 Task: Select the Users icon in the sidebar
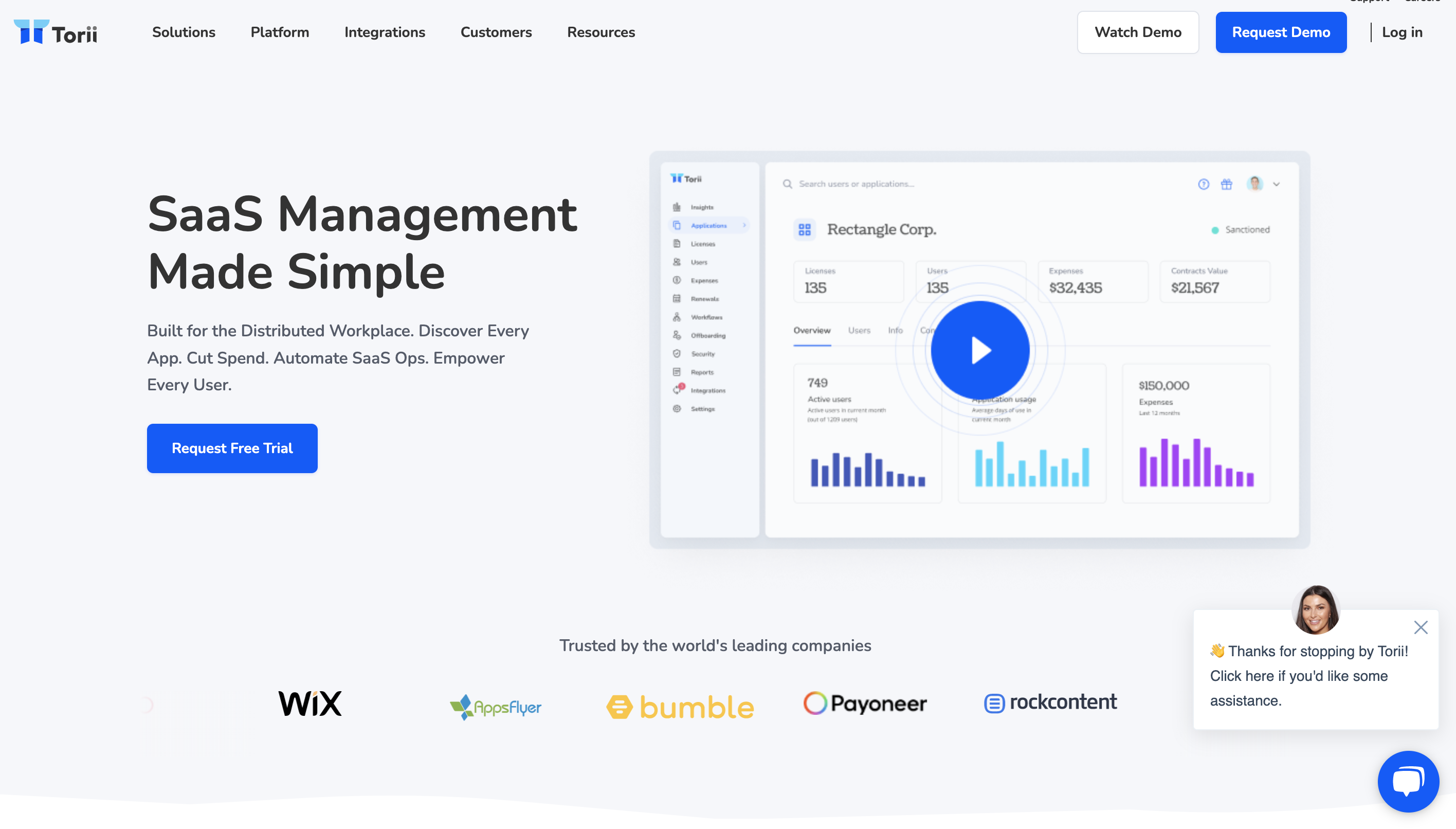click(676, 262)
